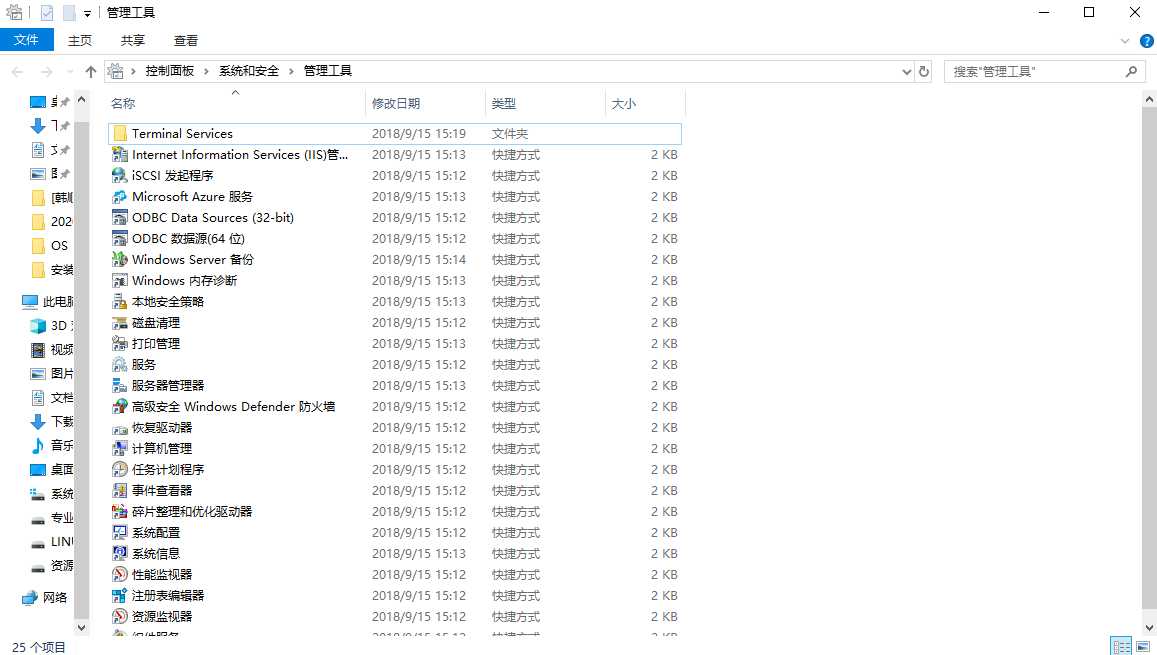Open the recent locations dropdown arrow
This screenshot has width=1157, height=655.
(70, 72)
